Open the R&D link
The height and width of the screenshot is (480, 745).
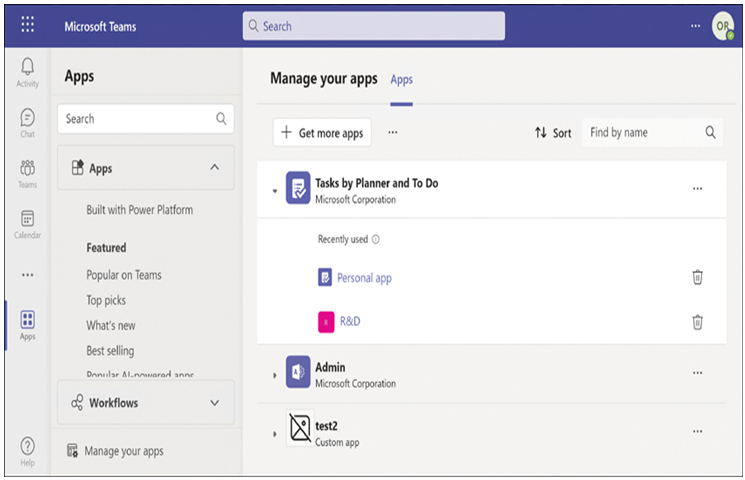tap(350, 321)
